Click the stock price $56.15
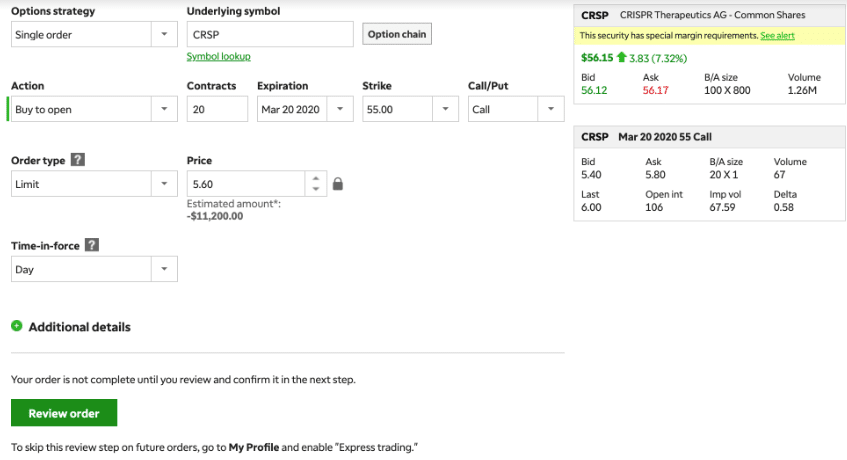 coord(597,58)
